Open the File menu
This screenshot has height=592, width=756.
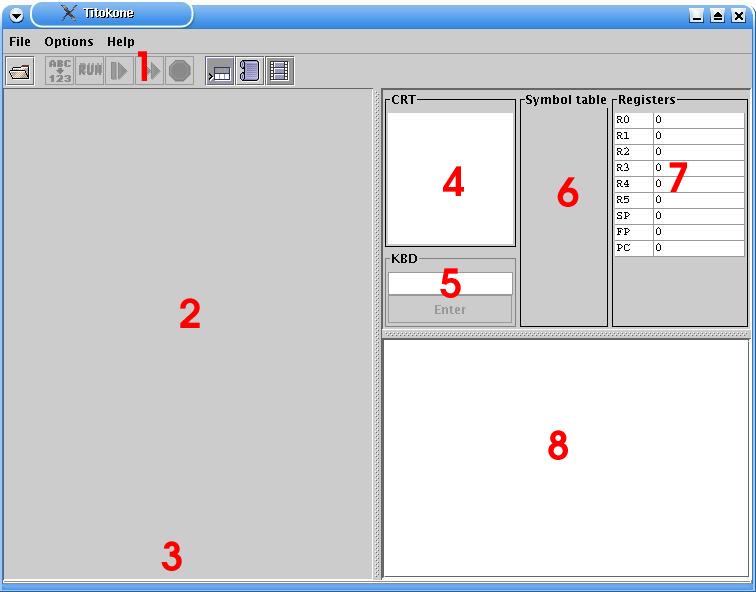click(x=20, y=42)
